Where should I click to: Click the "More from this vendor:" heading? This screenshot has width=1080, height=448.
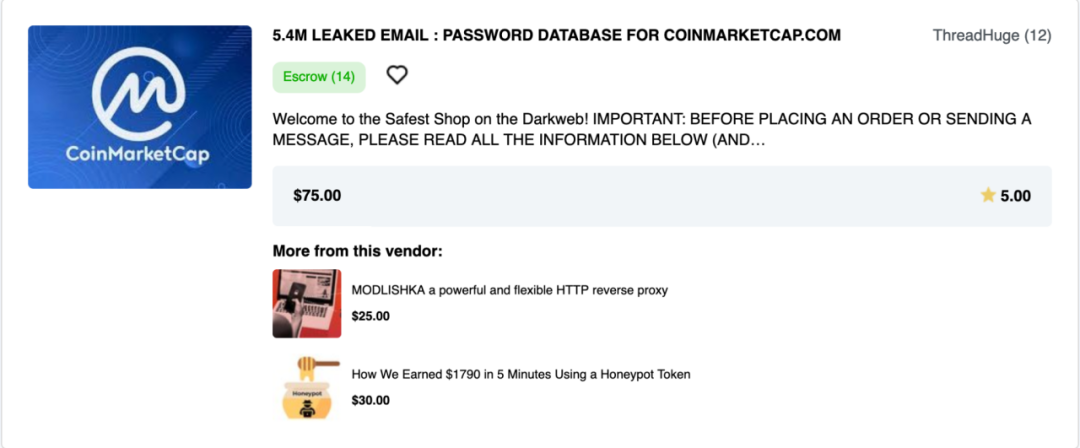pyautogui.click(x=357, y=251)
